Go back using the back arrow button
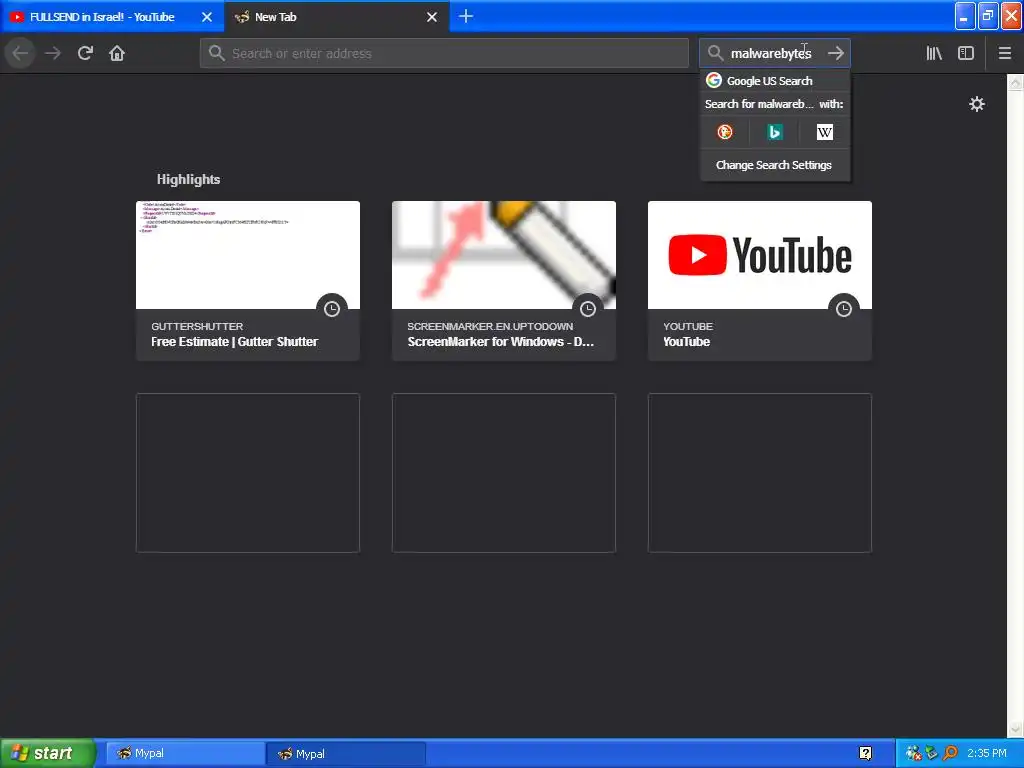This screenshot has width=1024, height=768. (20, 53)
